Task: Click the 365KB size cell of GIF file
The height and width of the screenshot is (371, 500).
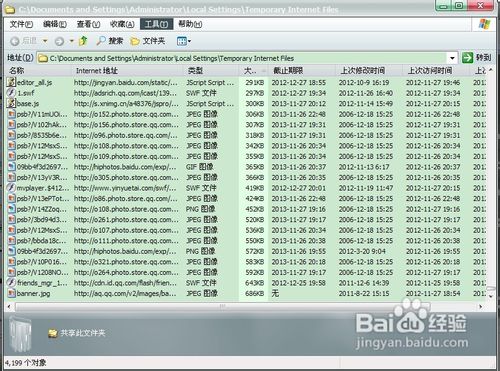Action: point(255,167)
